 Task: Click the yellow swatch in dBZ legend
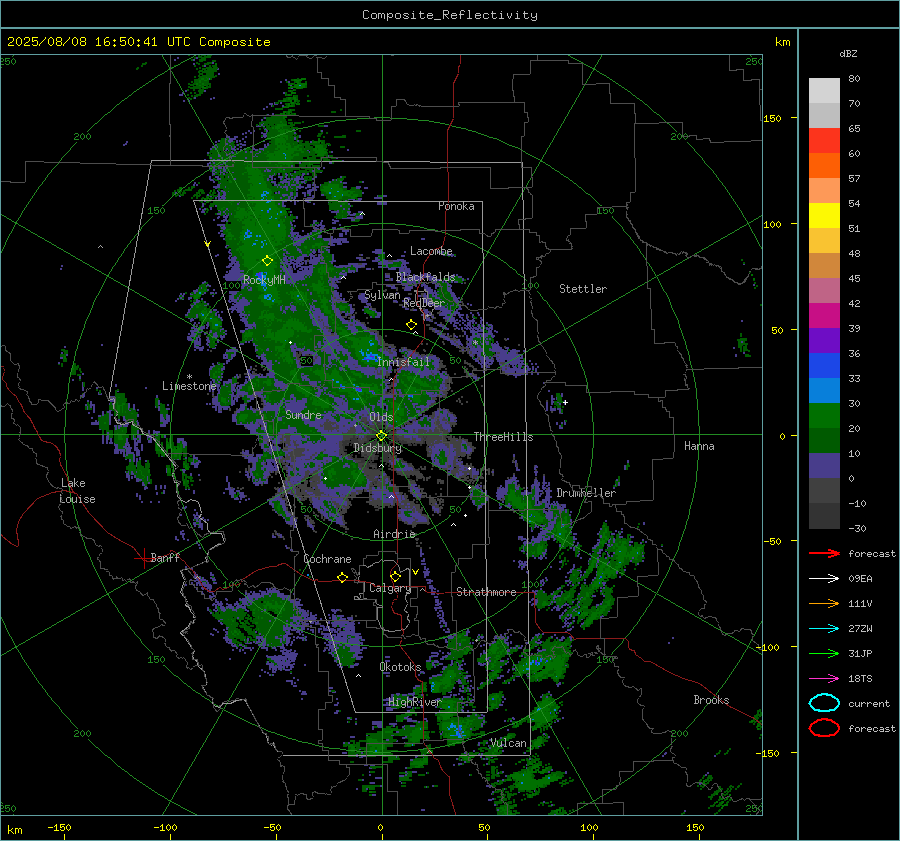(x=824, y=216)
